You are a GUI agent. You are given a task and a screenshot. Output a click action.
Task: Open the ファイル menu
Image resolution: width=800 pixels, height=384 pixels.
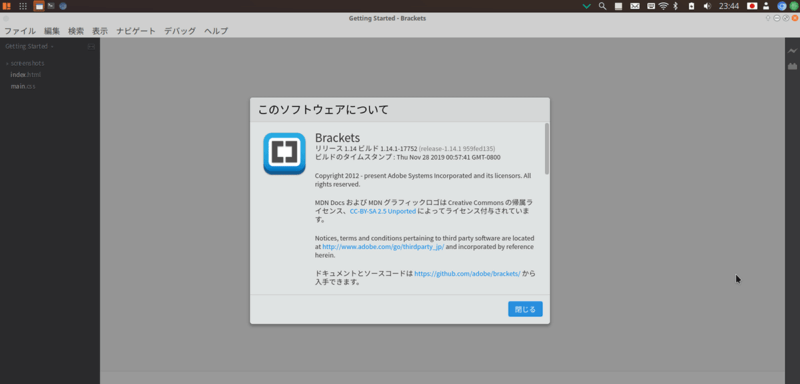pyautogui.click(x=20, y=31)
